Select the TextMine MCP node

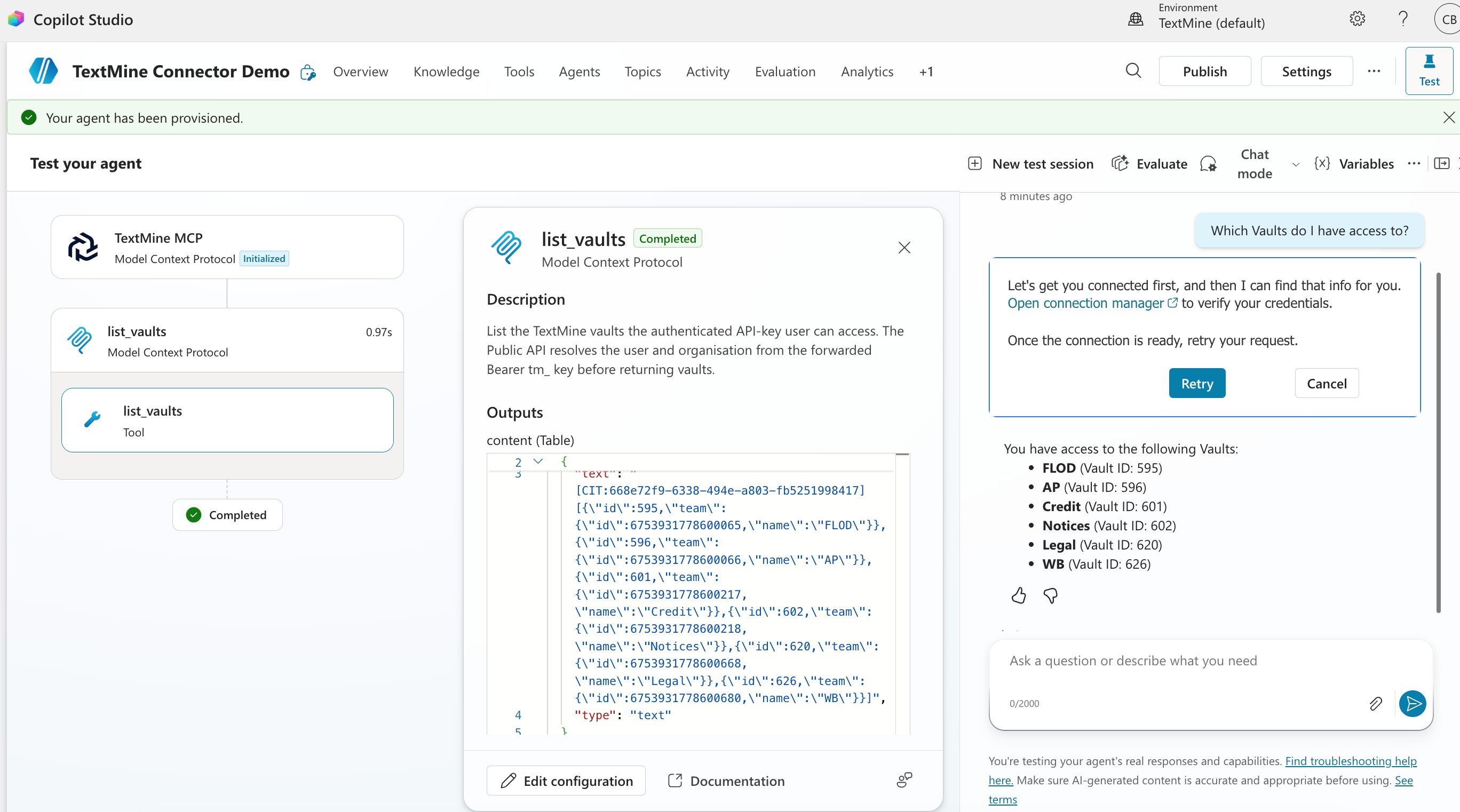227,247
